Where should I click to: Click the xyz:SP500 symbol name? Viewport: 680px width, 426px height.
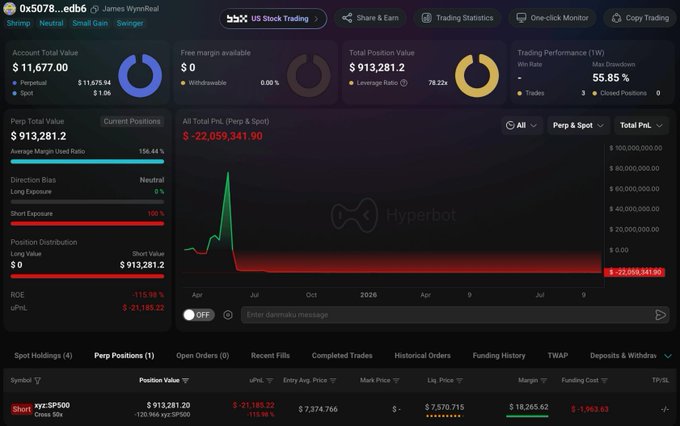[x=52, y=405]
